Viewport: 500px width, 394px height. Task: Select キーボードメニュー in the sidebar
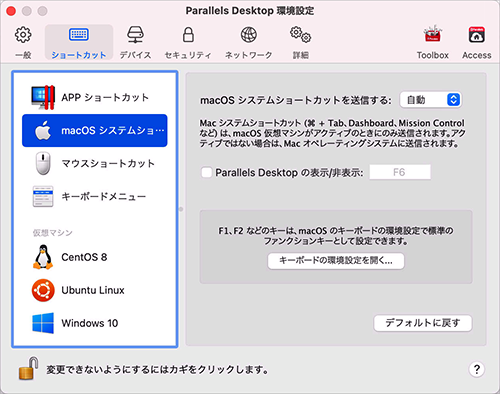95,196
